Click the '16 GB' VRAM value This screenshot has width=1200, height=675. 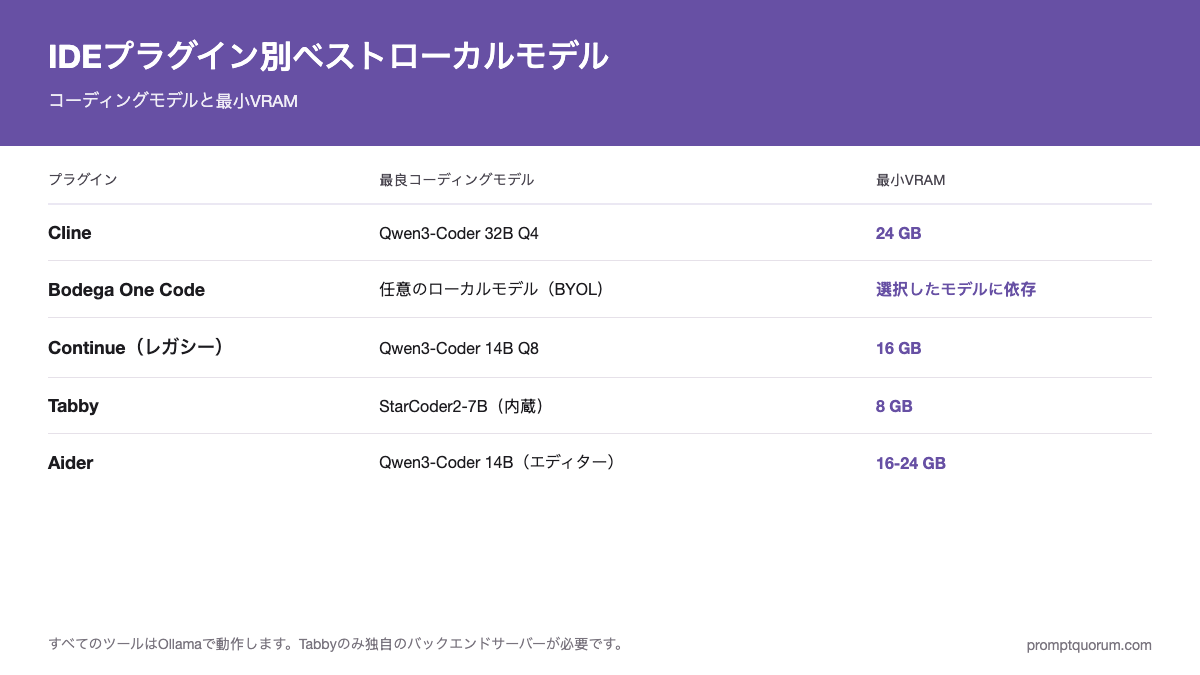[x=899, y=348]
